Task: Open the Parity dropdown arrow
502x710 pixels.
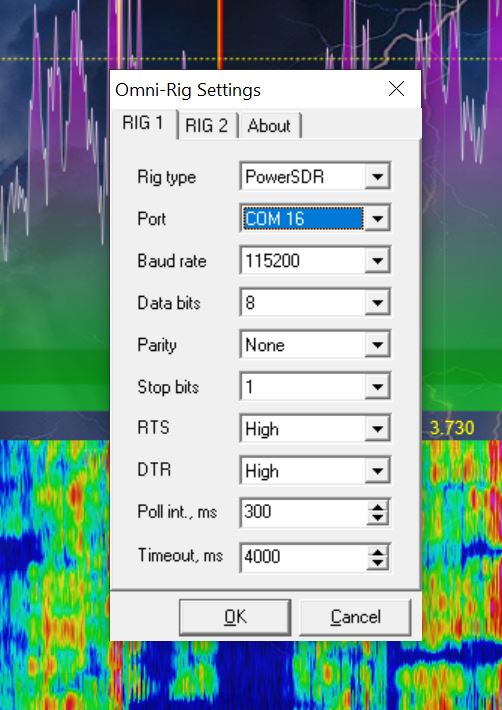Action: pyautogui.click(x=377, y=345)
